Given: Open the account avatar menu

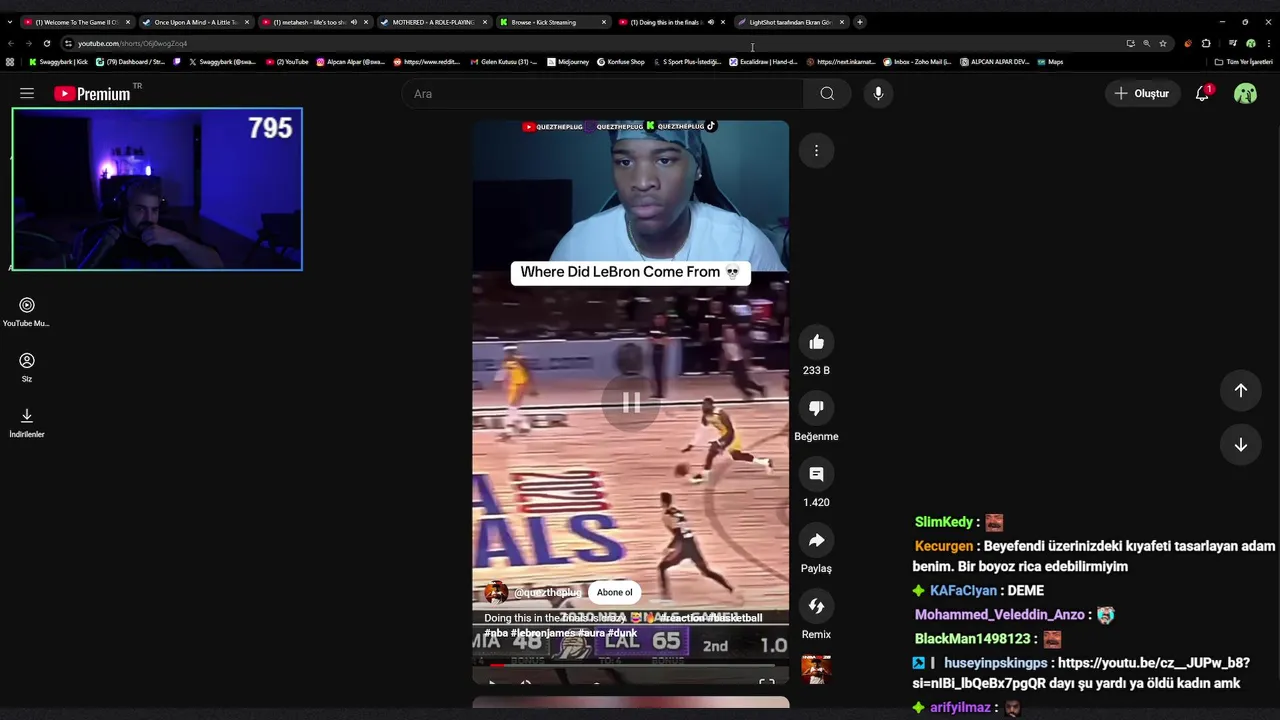Looking at the screenshot, I should (1245, 93).
